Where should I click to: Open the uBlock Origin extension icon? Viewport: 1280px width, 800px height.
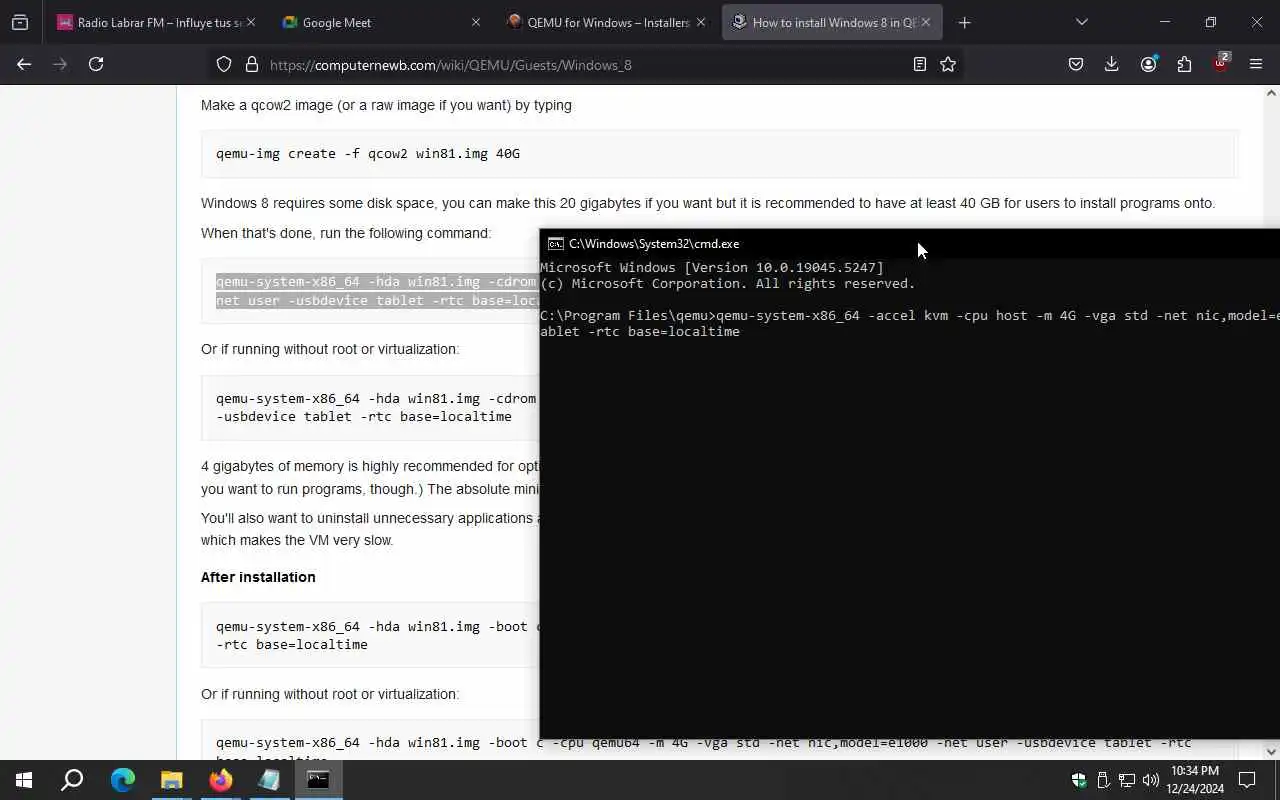coord(1221,64)
